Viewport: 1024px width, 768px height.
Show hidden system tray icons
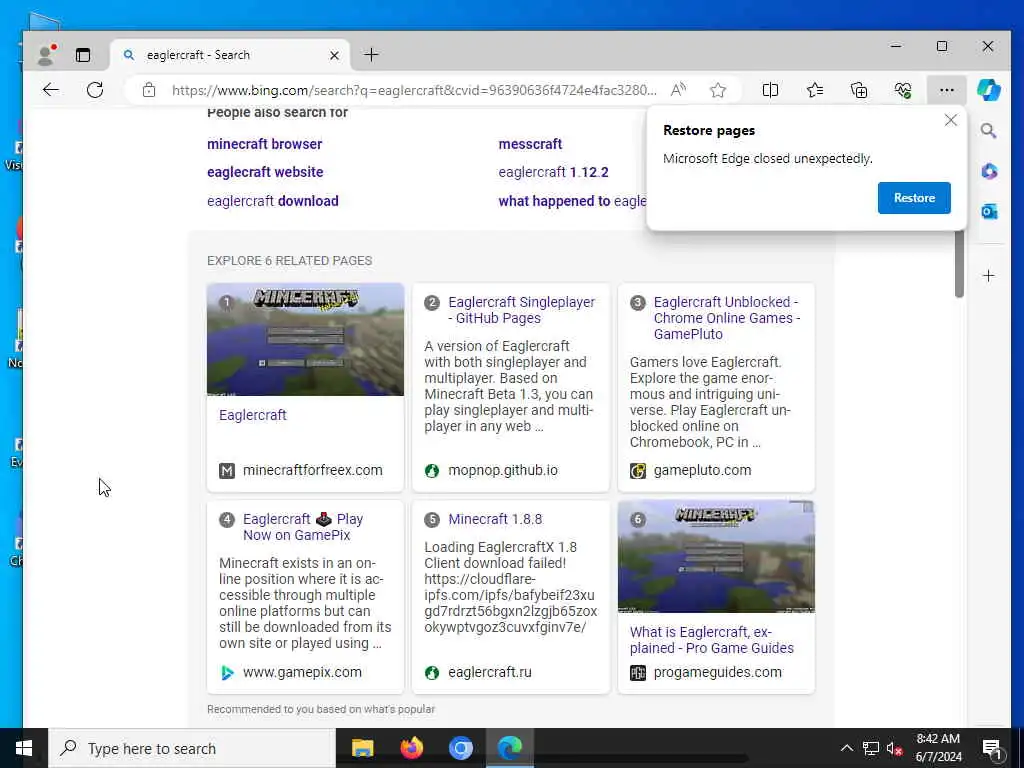[x=846, y=748]
